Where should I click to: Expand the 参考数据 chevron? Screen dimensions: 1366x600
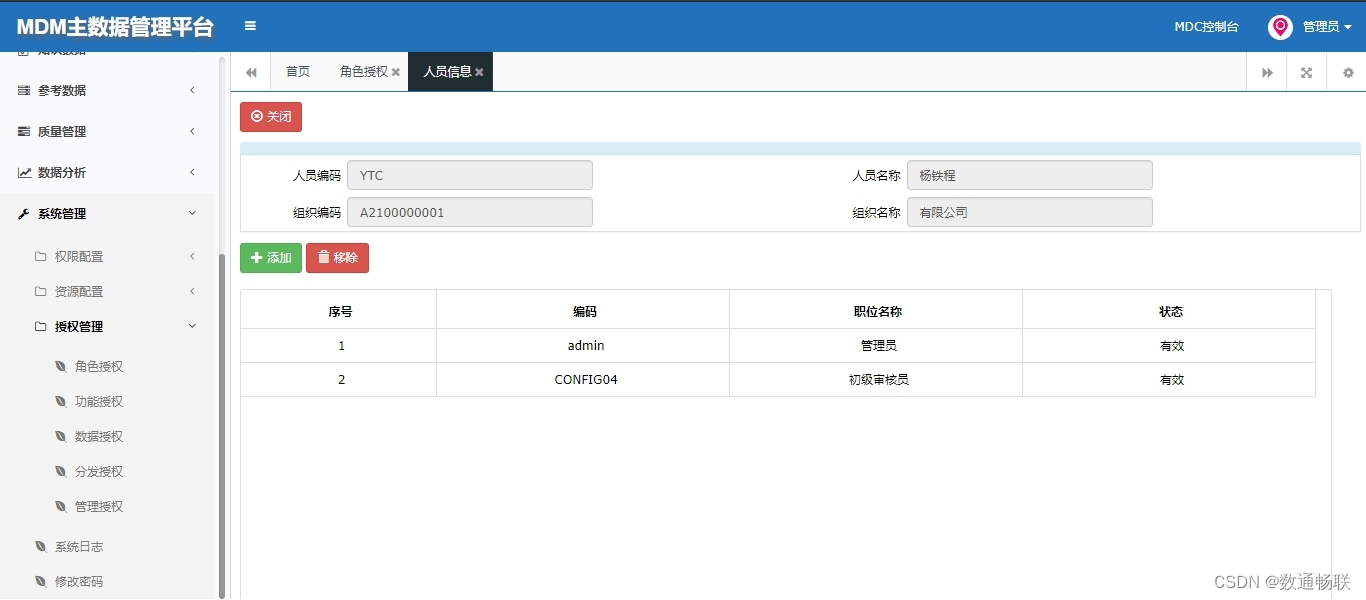pyautogui.click(x=192, y=90)
